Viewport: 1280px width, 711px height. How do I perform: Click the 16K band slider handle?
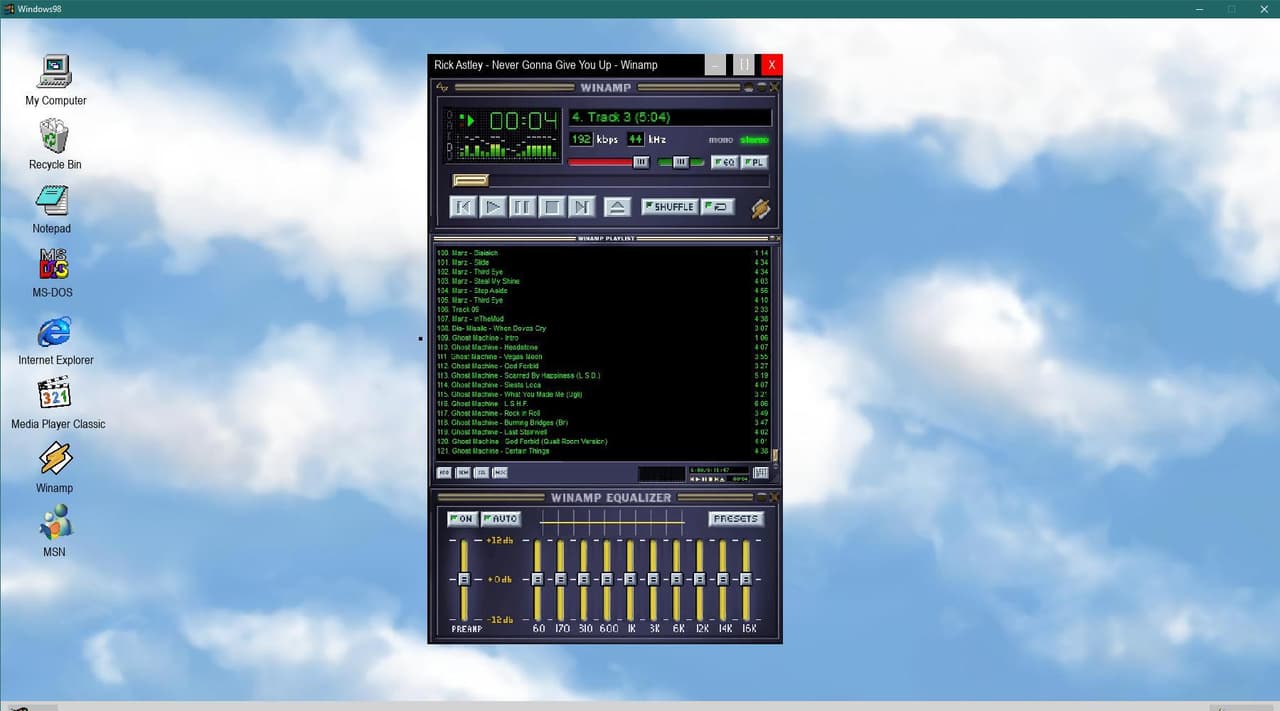tap(746, 579)
